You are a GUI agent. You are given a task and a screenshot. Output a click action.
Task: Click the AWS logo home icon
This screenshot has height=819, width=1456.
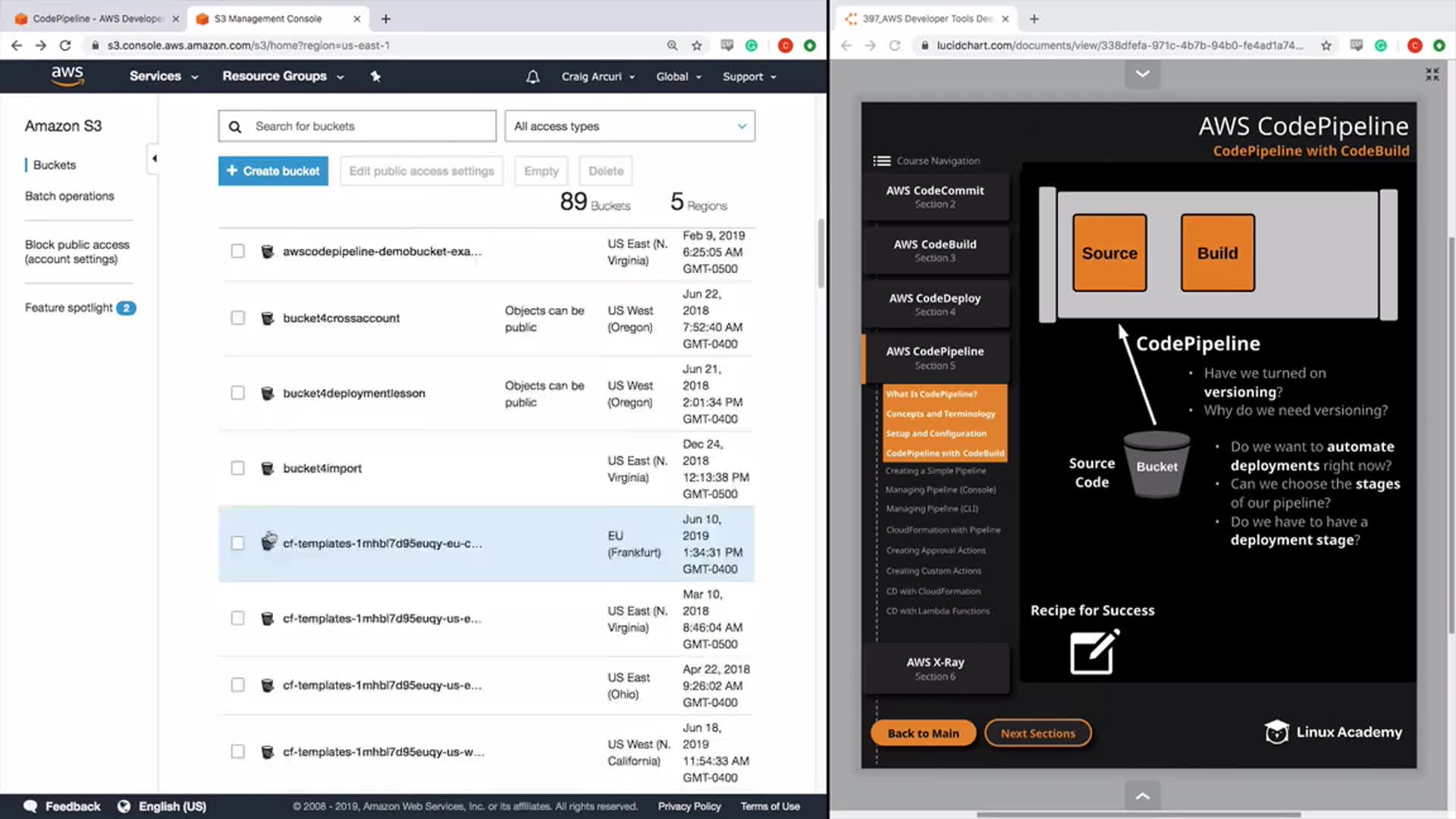click(x=67, y=76)
